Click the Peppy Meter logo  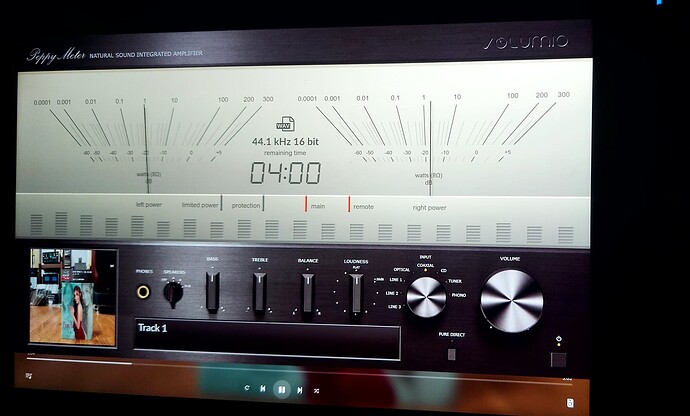coord(56,56)
